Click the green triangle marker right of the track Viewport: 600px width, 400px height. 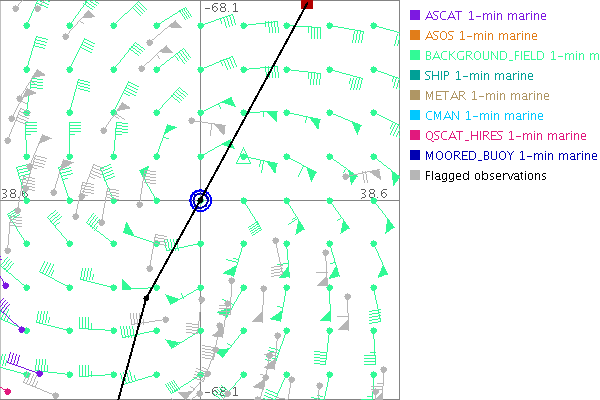(241, 157)
